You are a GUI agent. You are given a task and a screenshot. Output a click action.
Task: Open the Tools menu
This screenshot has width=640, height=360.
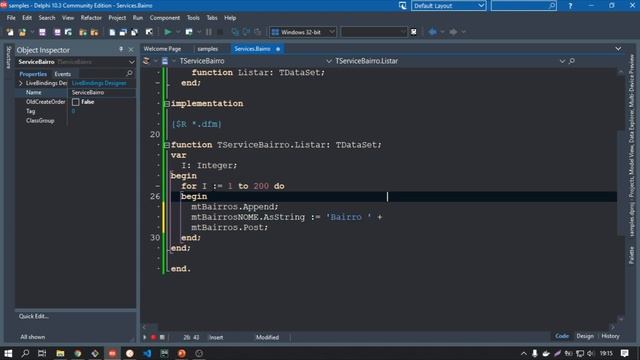[193, 18]
